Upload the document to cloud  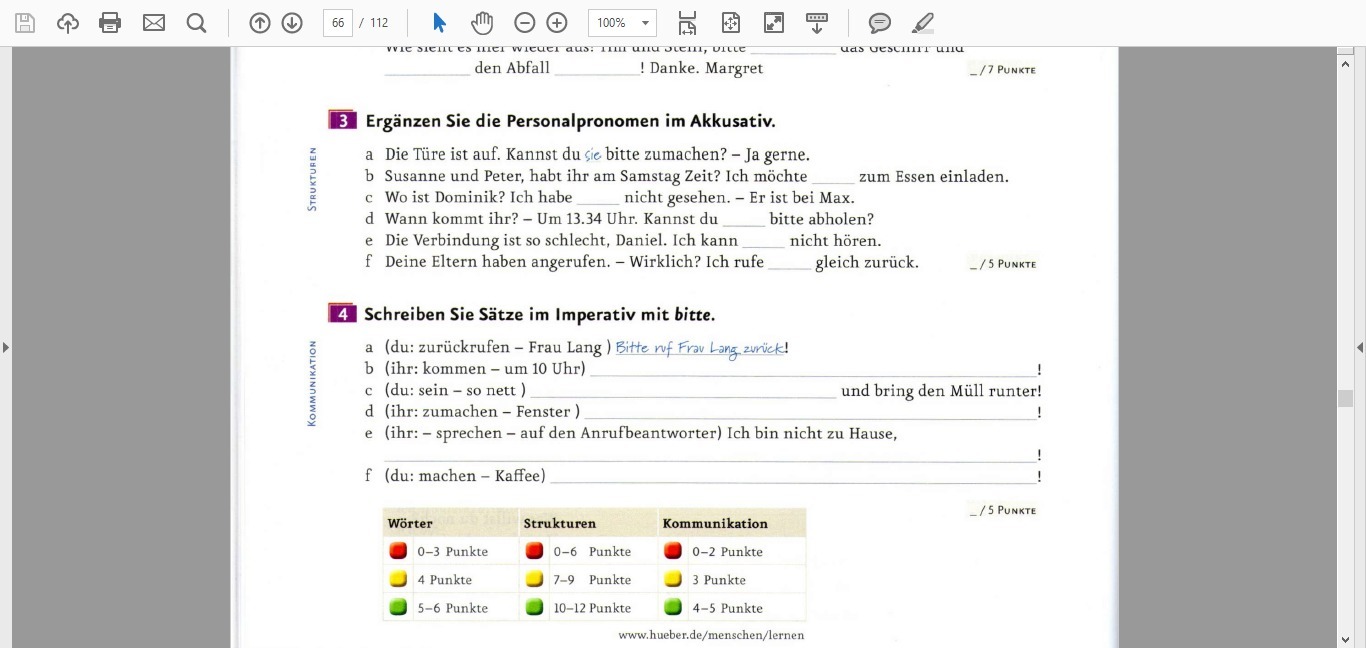point(68,23)
